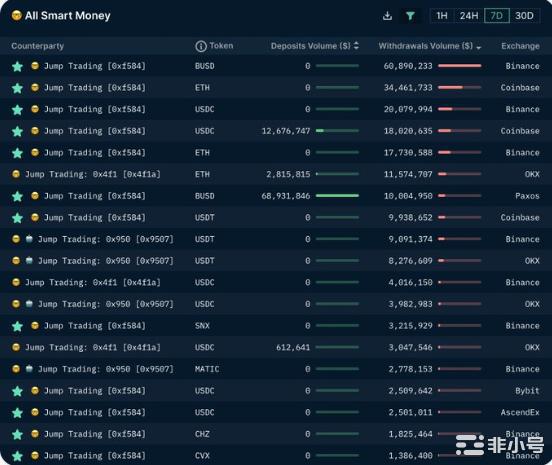Sort by Withdrawals Volume column arrow
The width and height of the screenshot is (552, 465).
pos(478,48)
